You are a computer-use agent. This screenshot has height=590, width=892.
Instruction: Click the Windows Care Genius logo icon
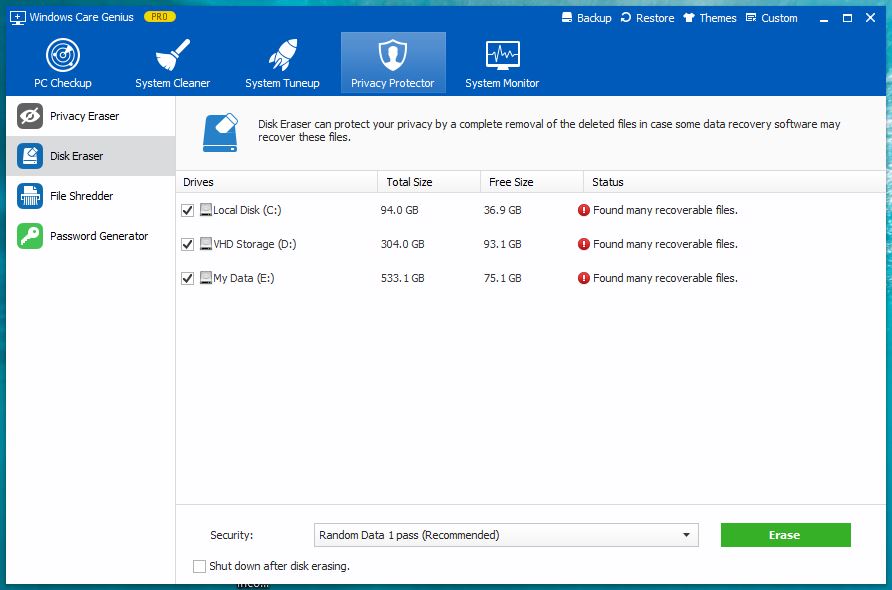[18, 18]
